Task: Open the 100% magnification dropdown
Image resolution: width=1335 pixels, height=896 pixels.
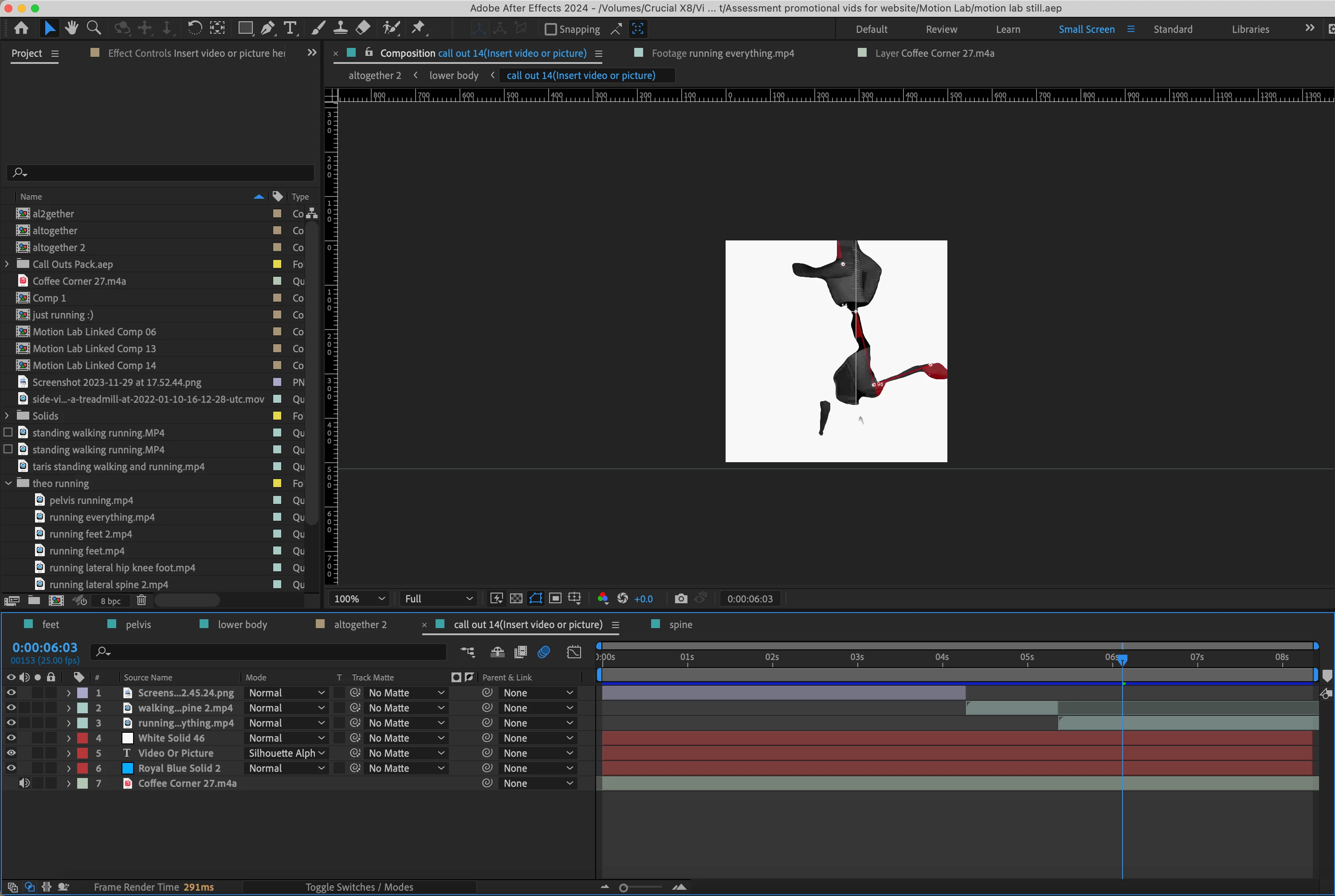Action: [x=359, y=598]
